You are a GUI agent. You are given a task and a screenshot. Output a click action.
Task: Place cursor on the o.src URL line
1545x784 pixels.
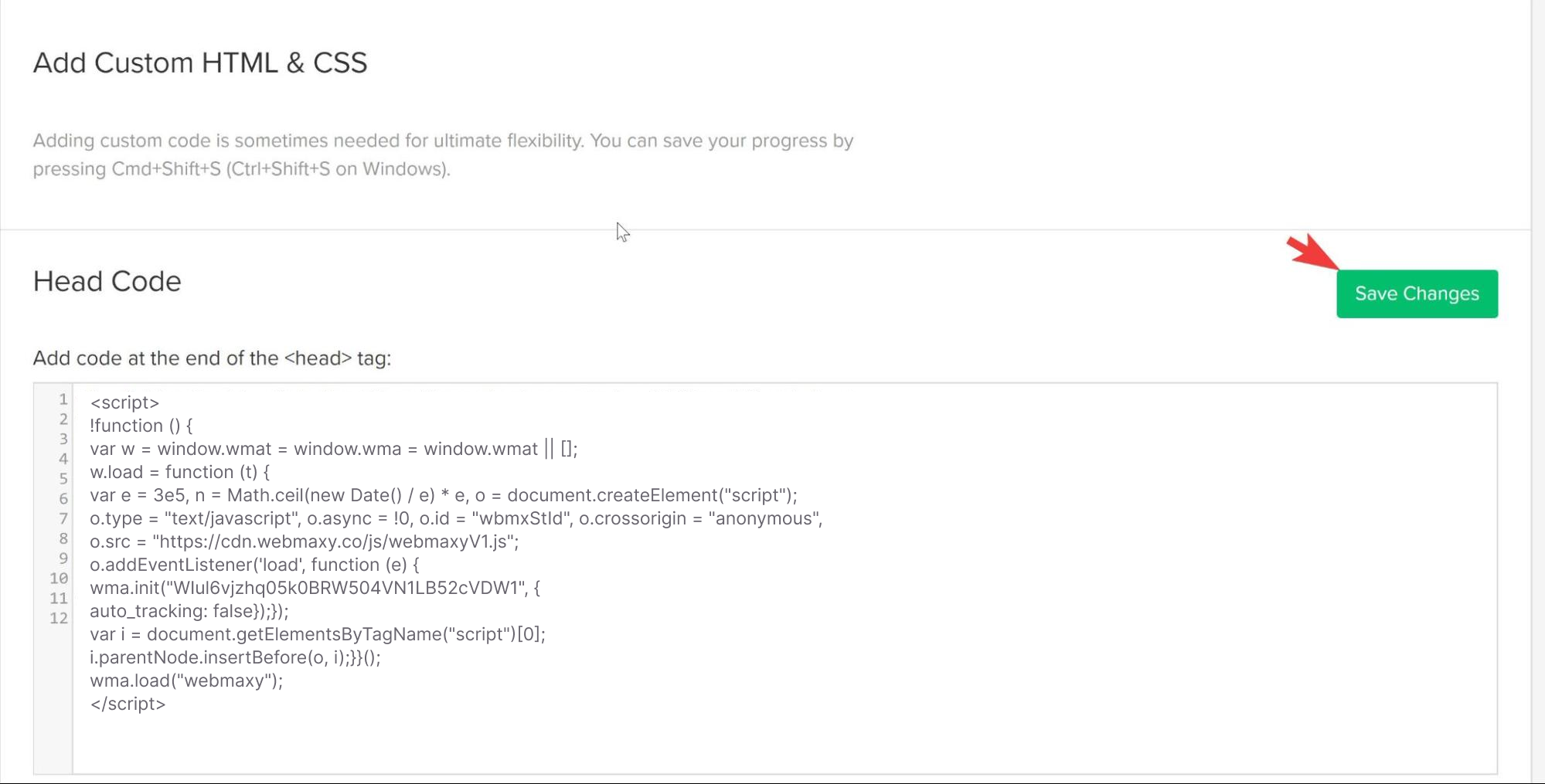(304, 542)
